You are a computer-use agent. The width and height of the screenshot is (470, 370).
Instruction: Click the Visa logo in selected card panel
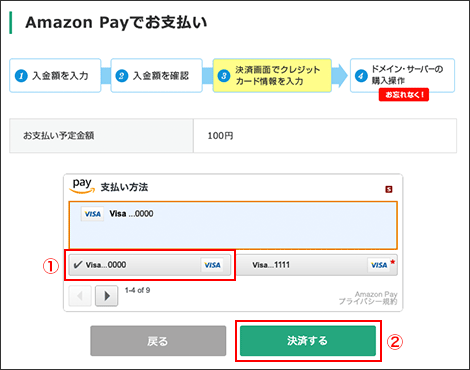pyautogui.click(x=92, y=214)
